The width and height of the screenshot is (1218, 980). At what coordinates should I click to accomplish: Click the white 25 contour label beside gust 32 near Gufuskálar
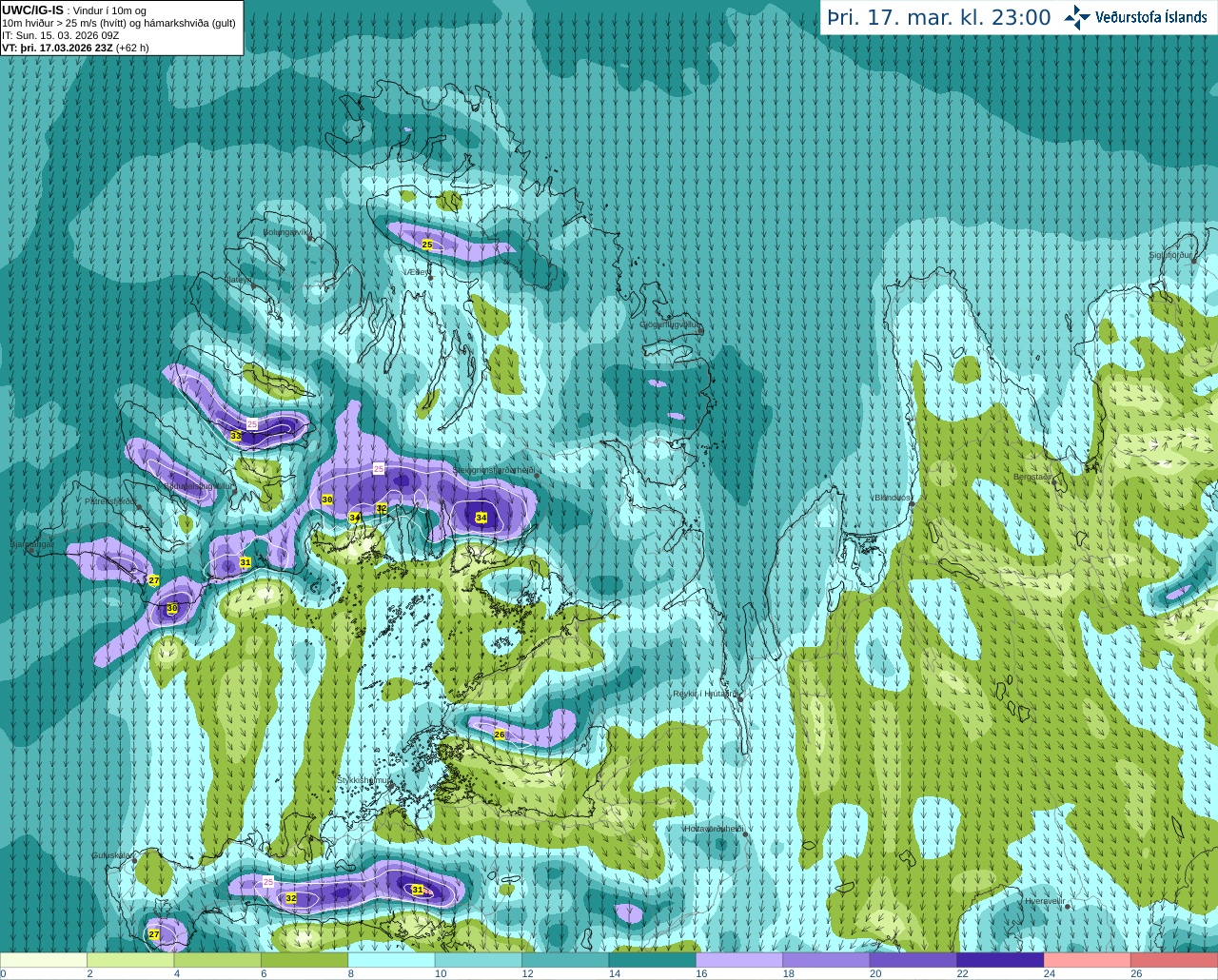(x=267, y=882)
